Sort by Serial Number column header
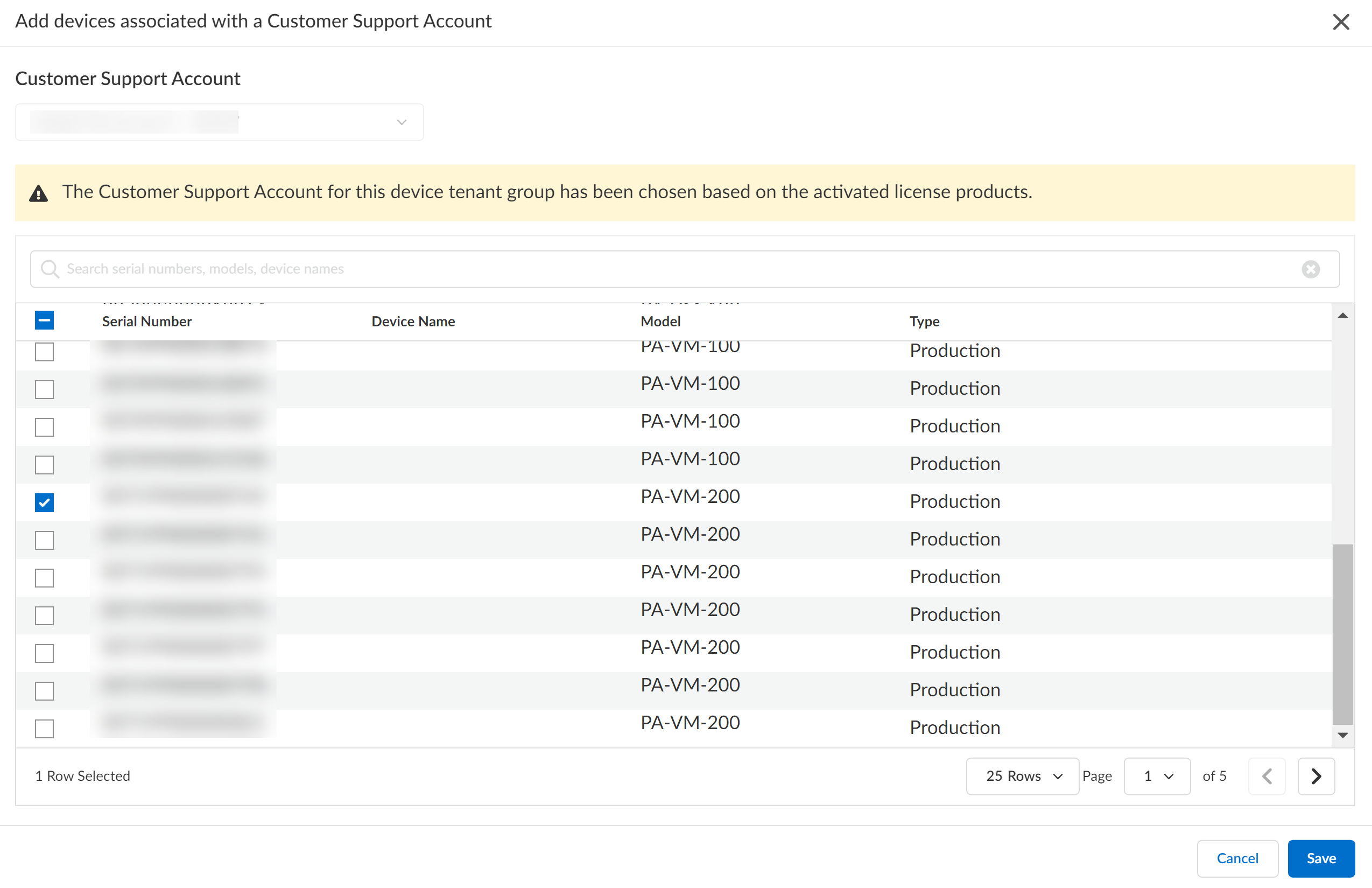Screen dimensions: 1372x888 click(x=147, y=321)
